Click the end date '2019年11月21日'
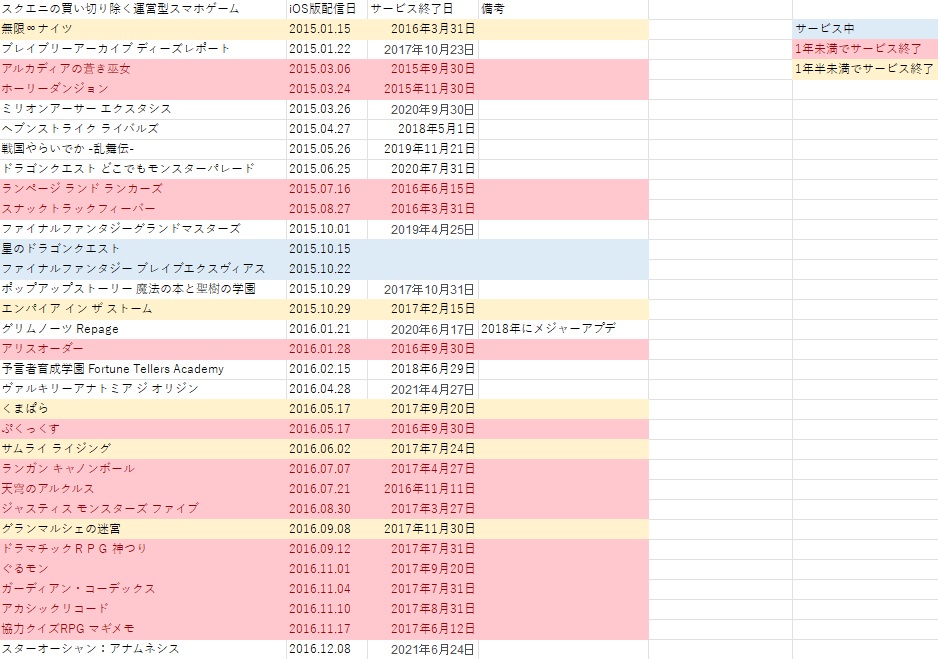938x659 pixels. [x=422, y=149]
